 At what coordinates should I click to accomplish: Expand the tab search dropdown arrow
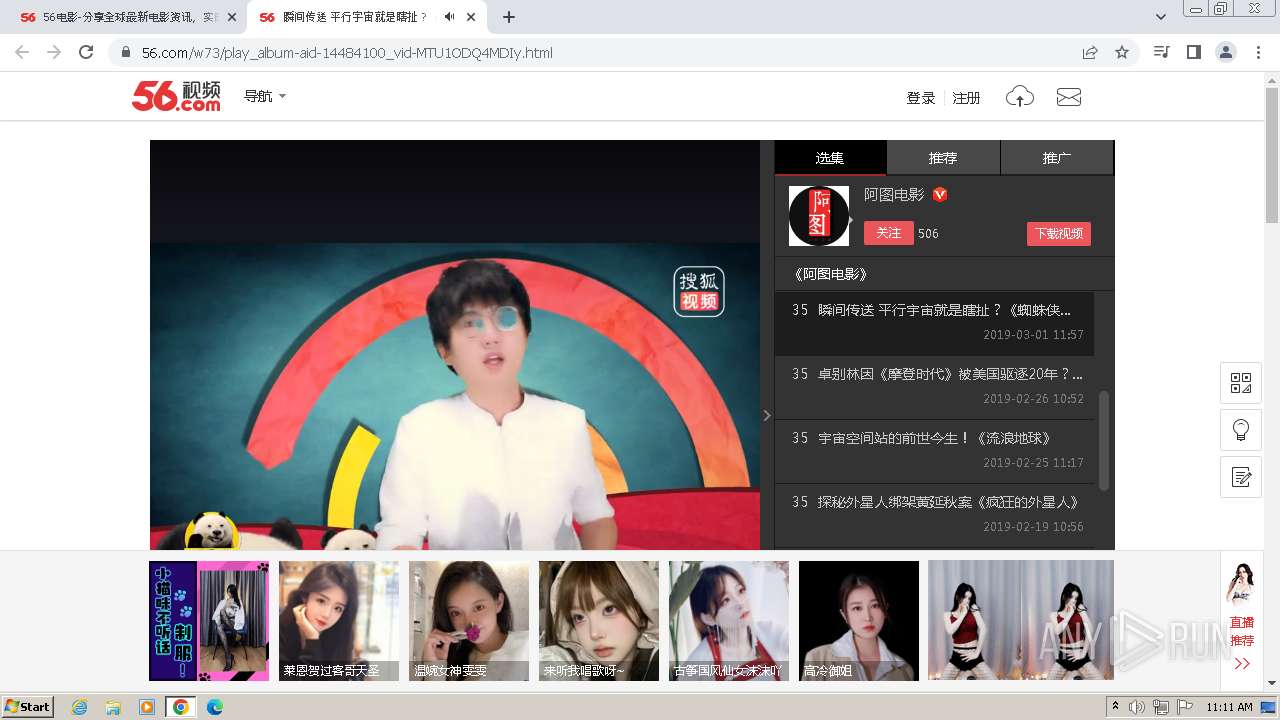pyautogui.click(x=1160, y=17)
